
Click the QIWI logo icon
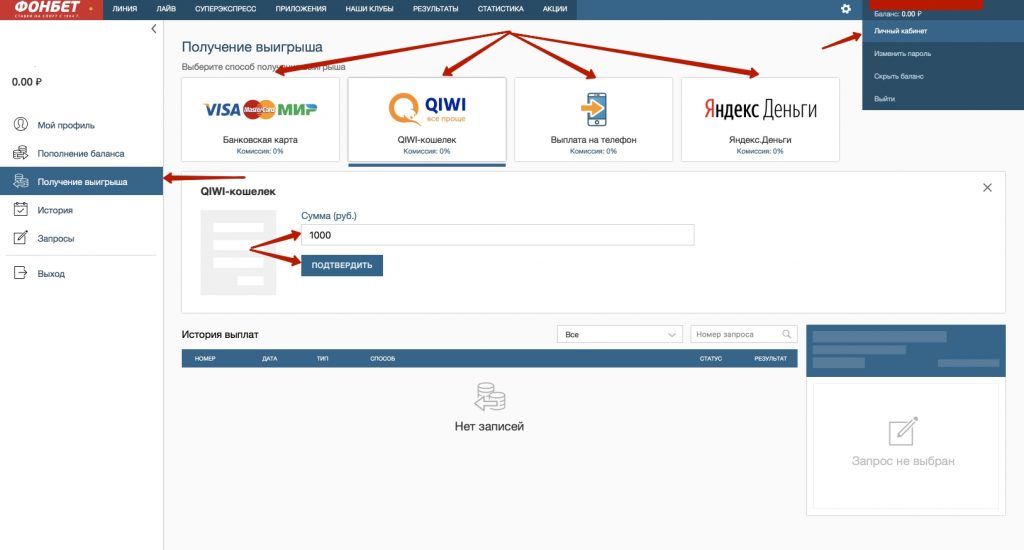(x=427, y=108)
